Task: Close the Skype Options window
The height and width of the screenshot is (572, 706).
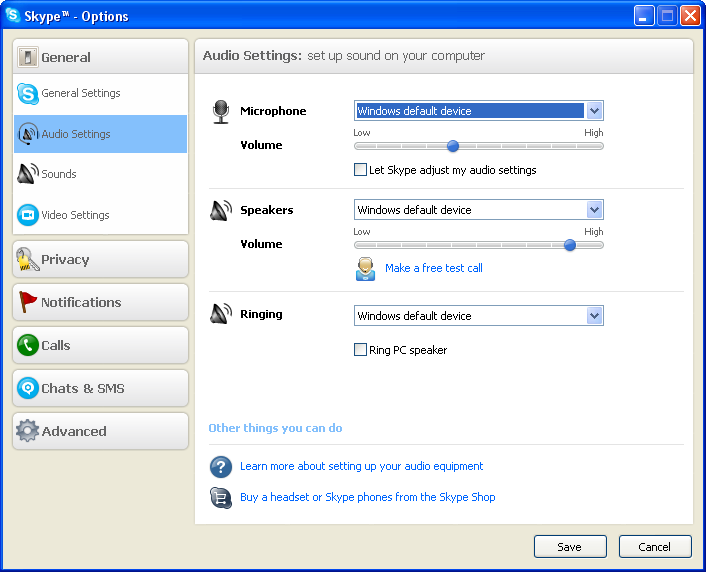Action: [690, 16]
